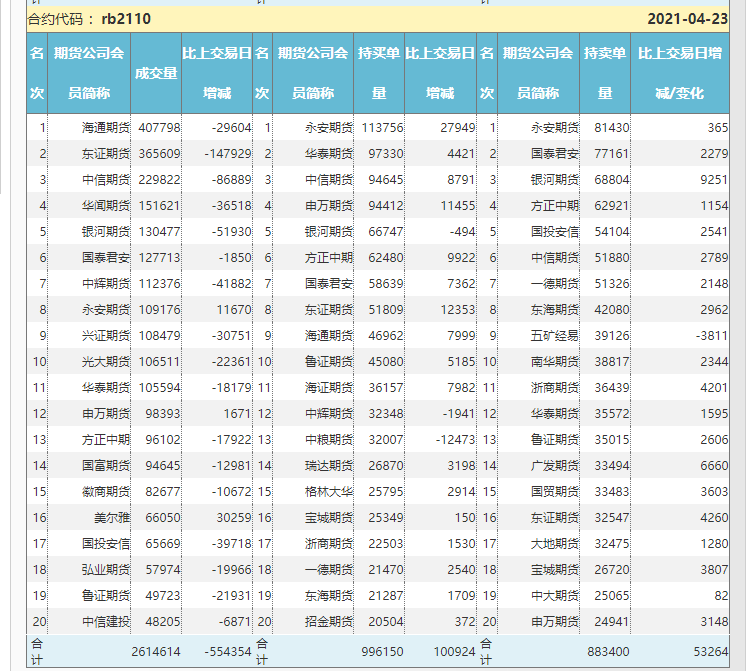The image size is (748, 671).
Task: Click 五矿经易 name cell
Action: (555, 336)
